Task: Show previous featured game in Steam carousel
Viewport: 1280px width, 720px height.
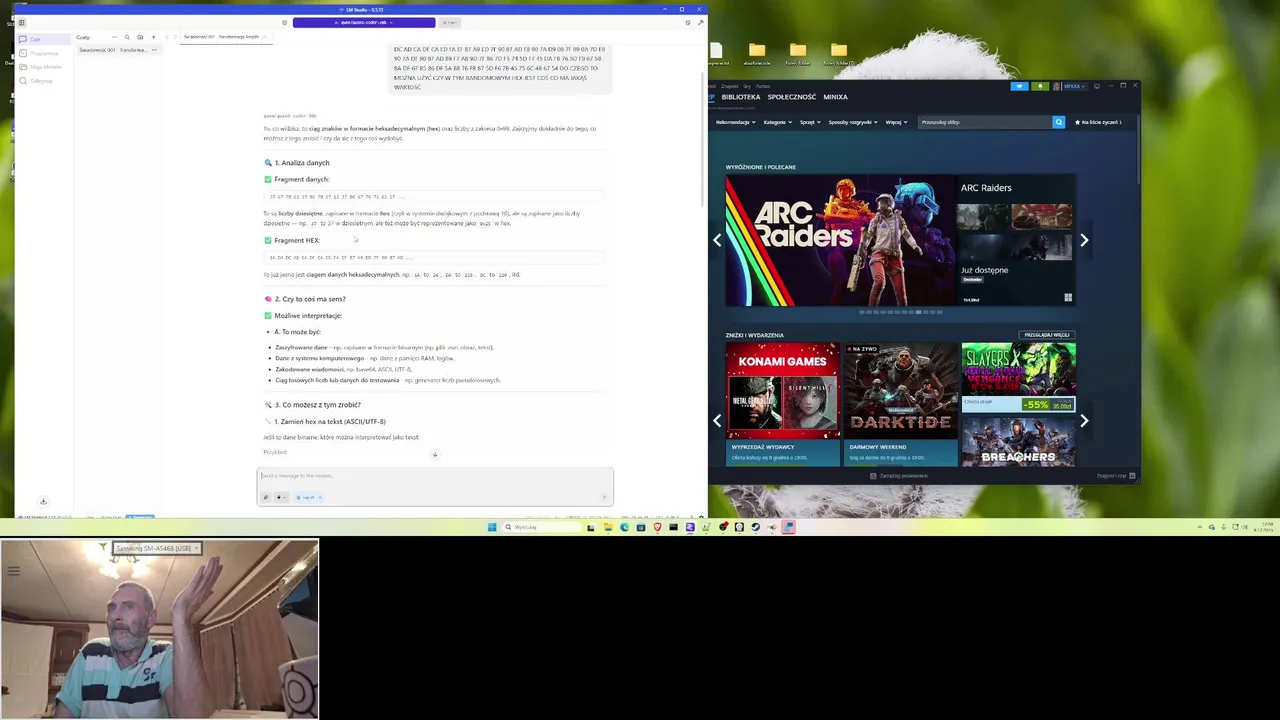Action: 717,240
